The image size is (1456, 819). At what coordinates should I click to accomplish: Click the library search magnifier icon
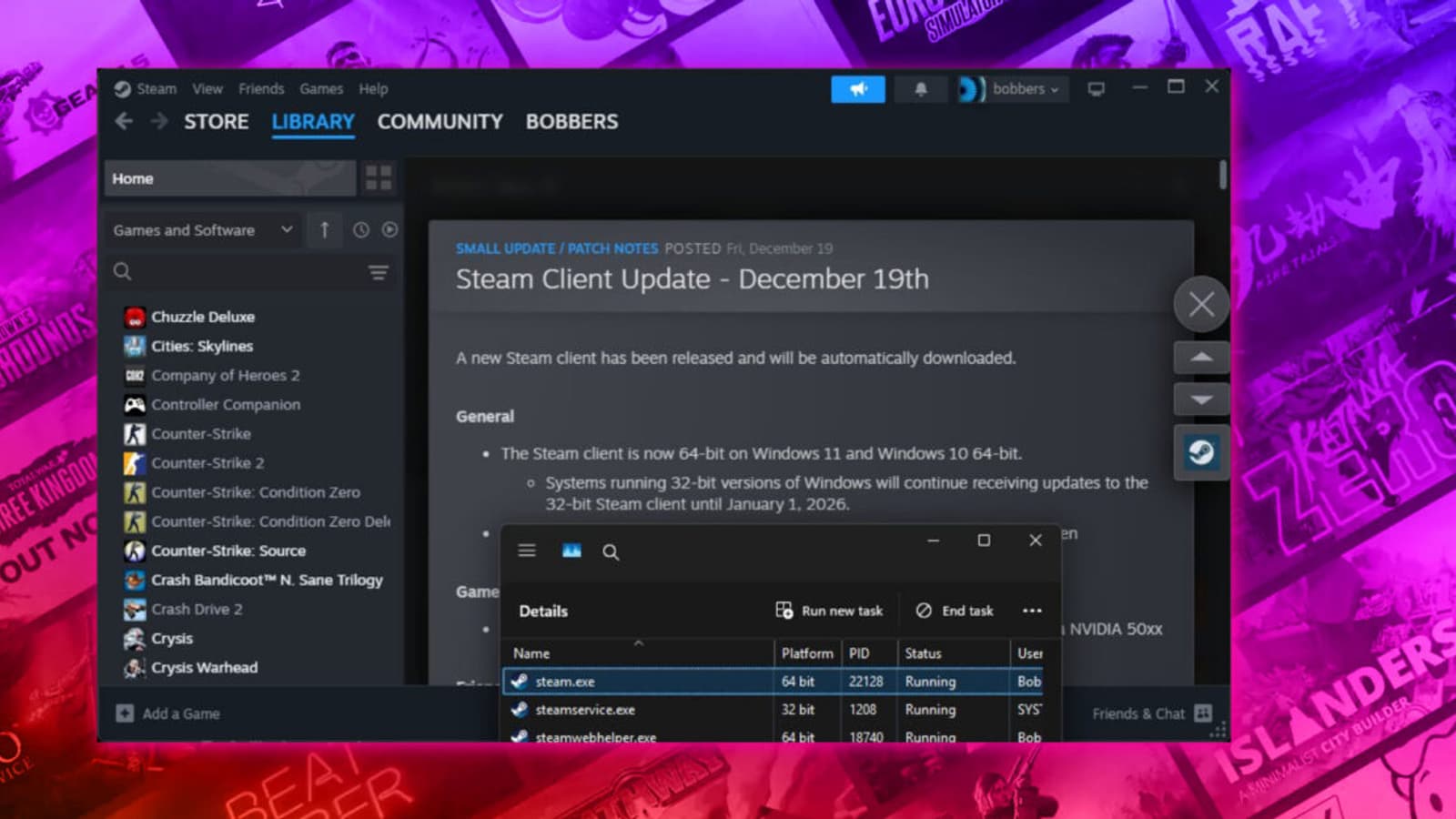click(123, 271)
